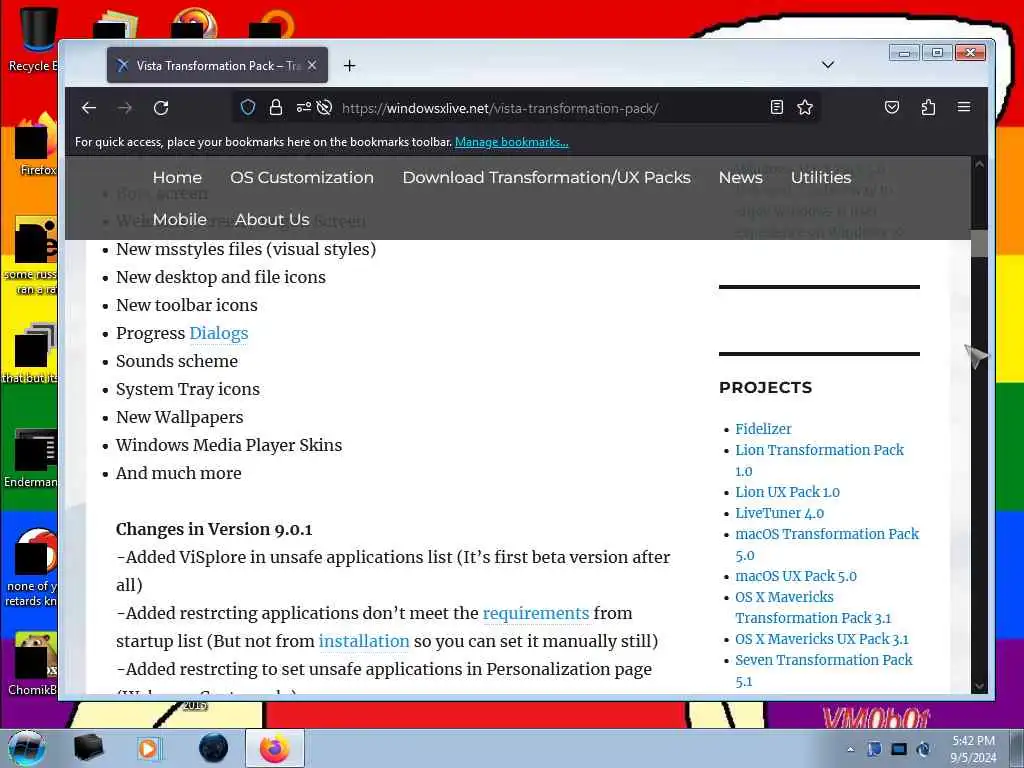Follow the requirements link
Image resolution: width=1024 pixels, height=768 pixels.
tap(536, 613)
